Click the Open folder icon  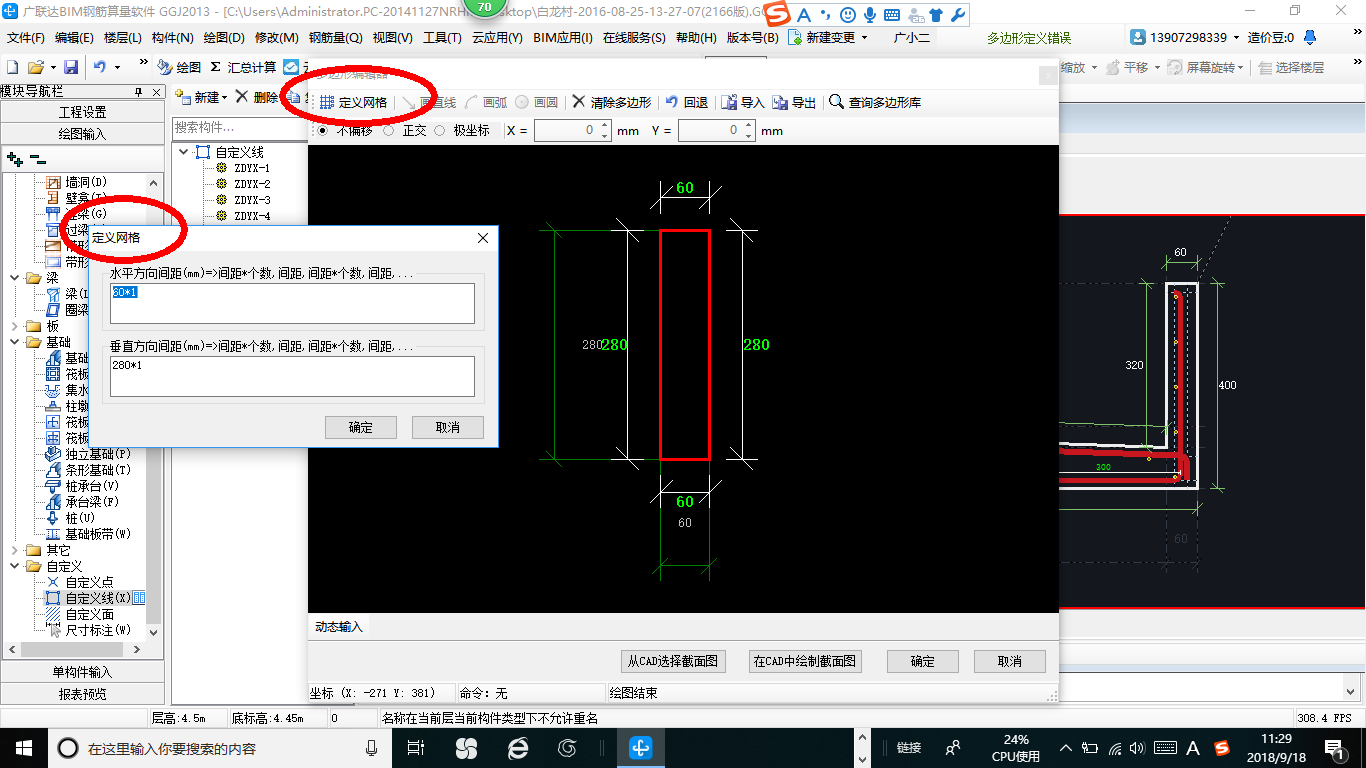click(36, 67)
